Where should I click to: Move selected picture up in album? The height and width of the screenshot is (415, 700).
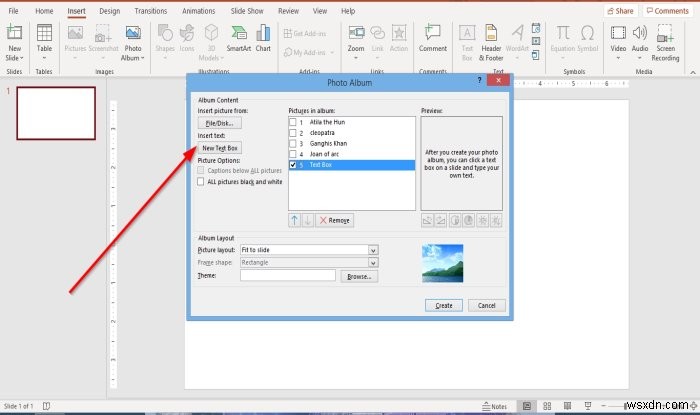(294, 220)
